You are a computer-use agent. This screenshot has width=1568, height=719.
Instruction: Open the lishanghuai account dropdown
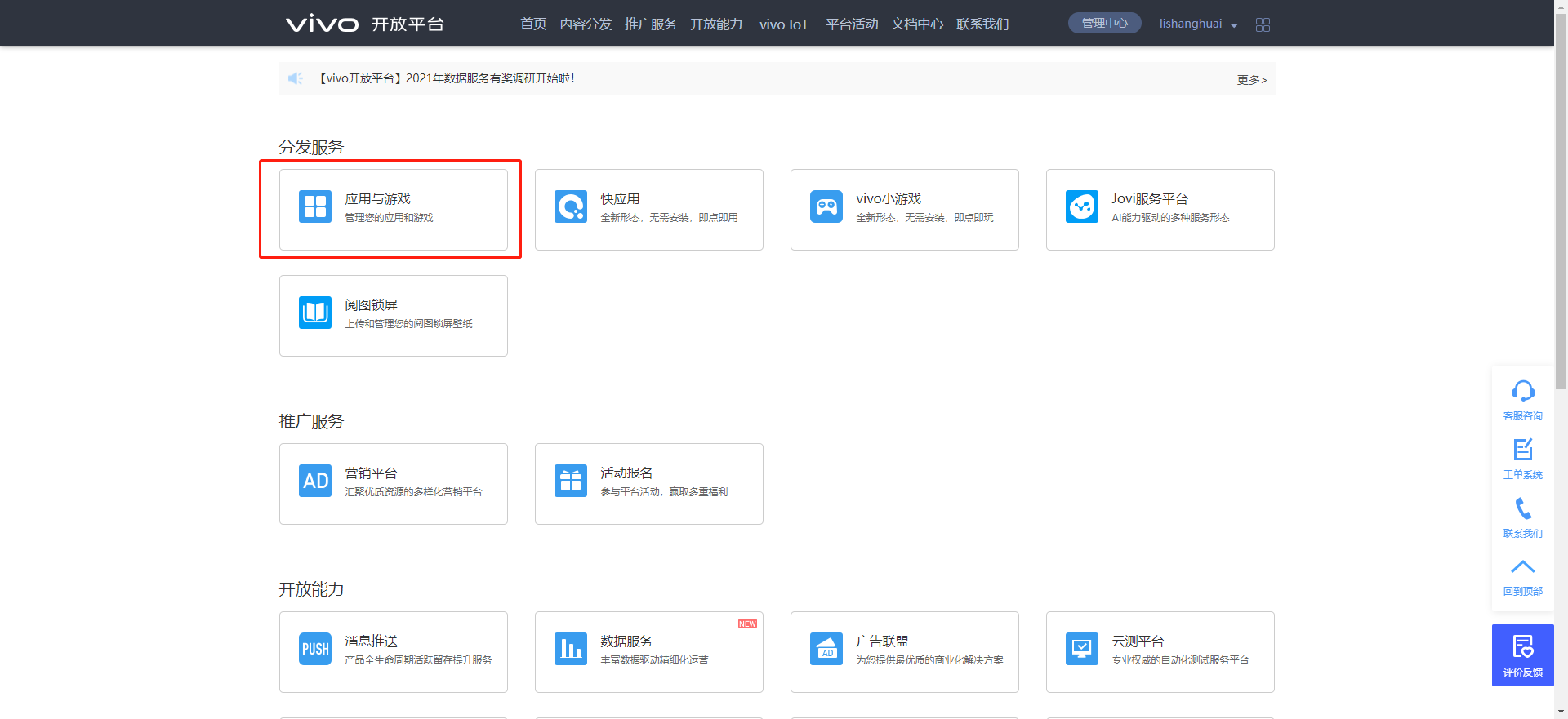point(1198,24)
